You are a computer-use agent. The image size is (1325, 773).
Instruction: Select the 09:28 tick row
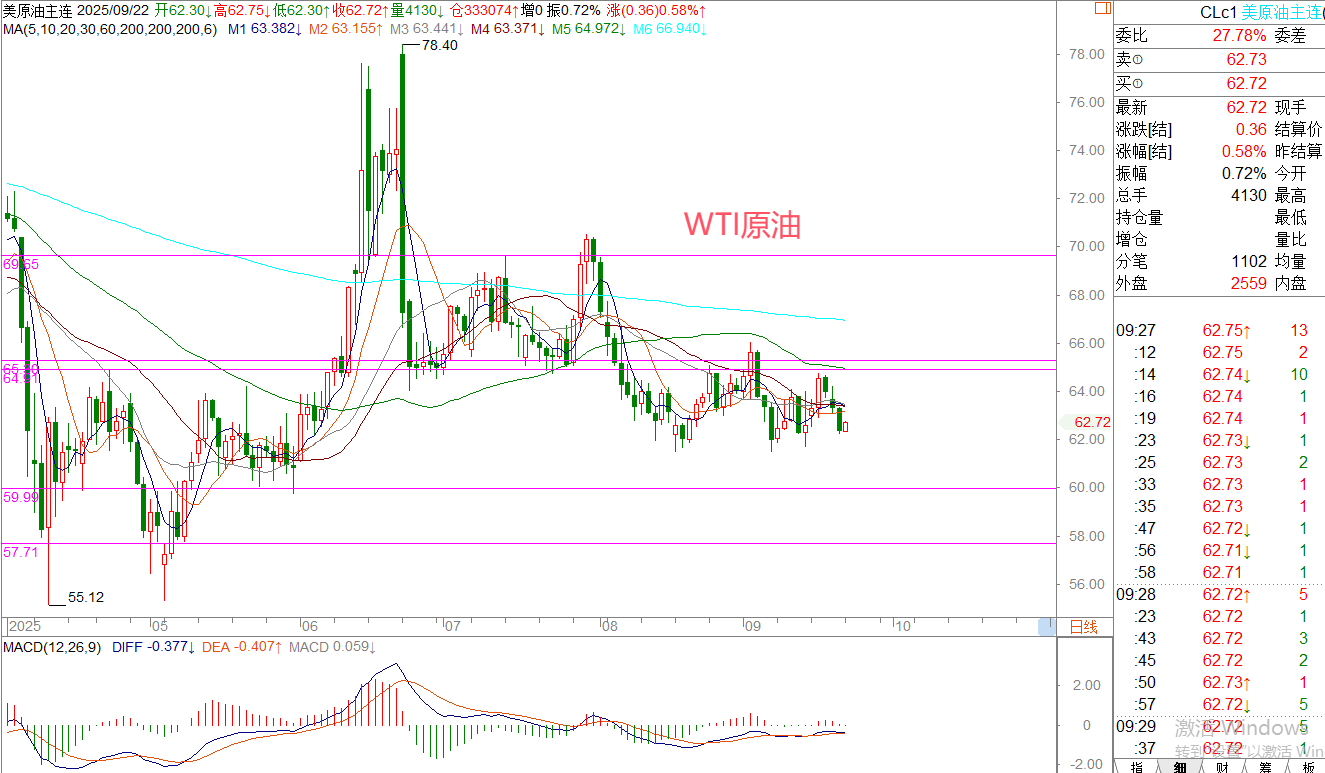(x=1214, y=594)
